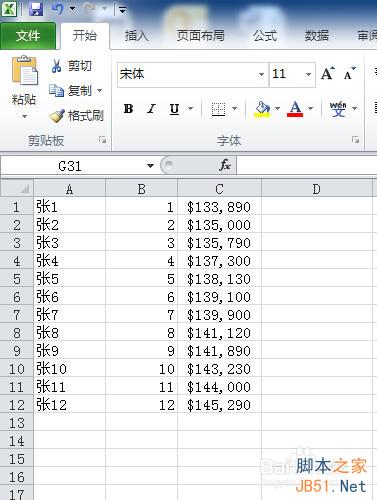Click cell containing 张12
The image size is (377, 500).
pyautogui.click(x=69, y=405)
